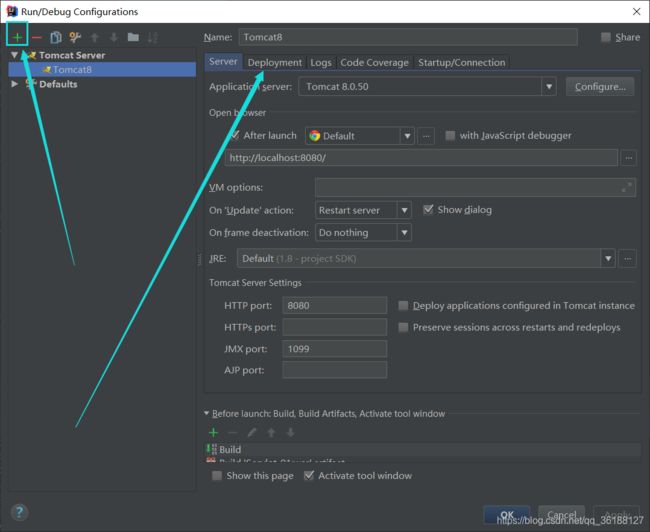Screen dimensions: 650x532
Task: Expand the Defaults tree node
Action: point(15,84)
